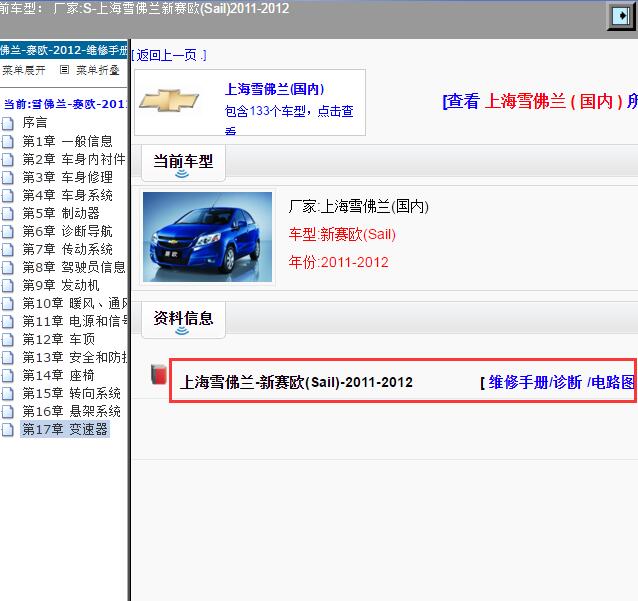Image resolution: width=638 pixels, height=601 pixels.
Task: Click 菜单折叠 to collapse the menu
Action: (x=98, y=70)
